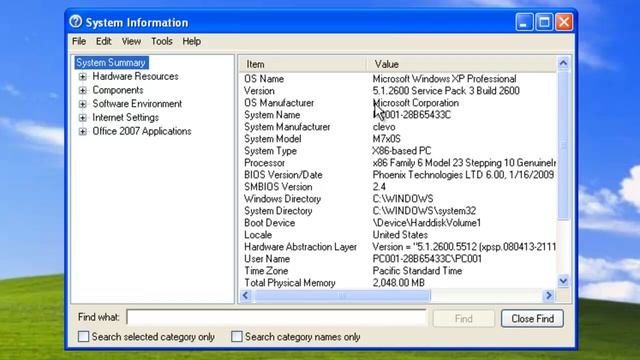Select the Hardware Abstraction Layer row
The image size is (640, 360).
point(397,247)
